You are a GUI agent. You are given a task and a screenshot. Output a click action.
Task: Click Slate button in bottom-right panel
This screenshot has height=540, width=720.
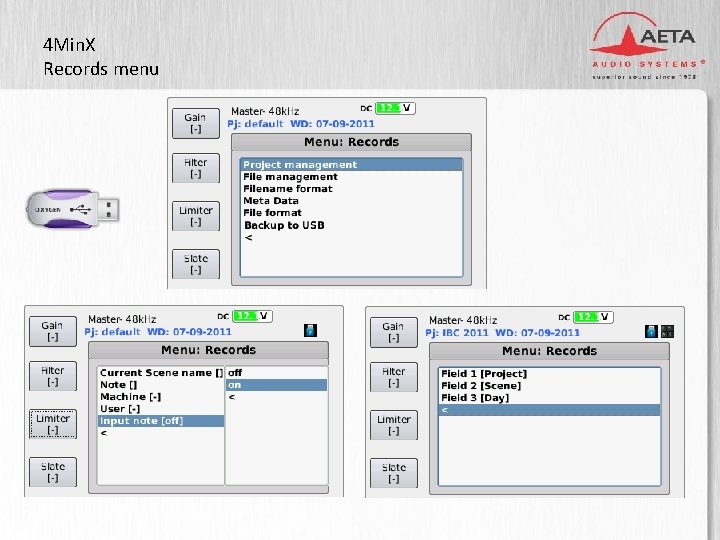394,473
